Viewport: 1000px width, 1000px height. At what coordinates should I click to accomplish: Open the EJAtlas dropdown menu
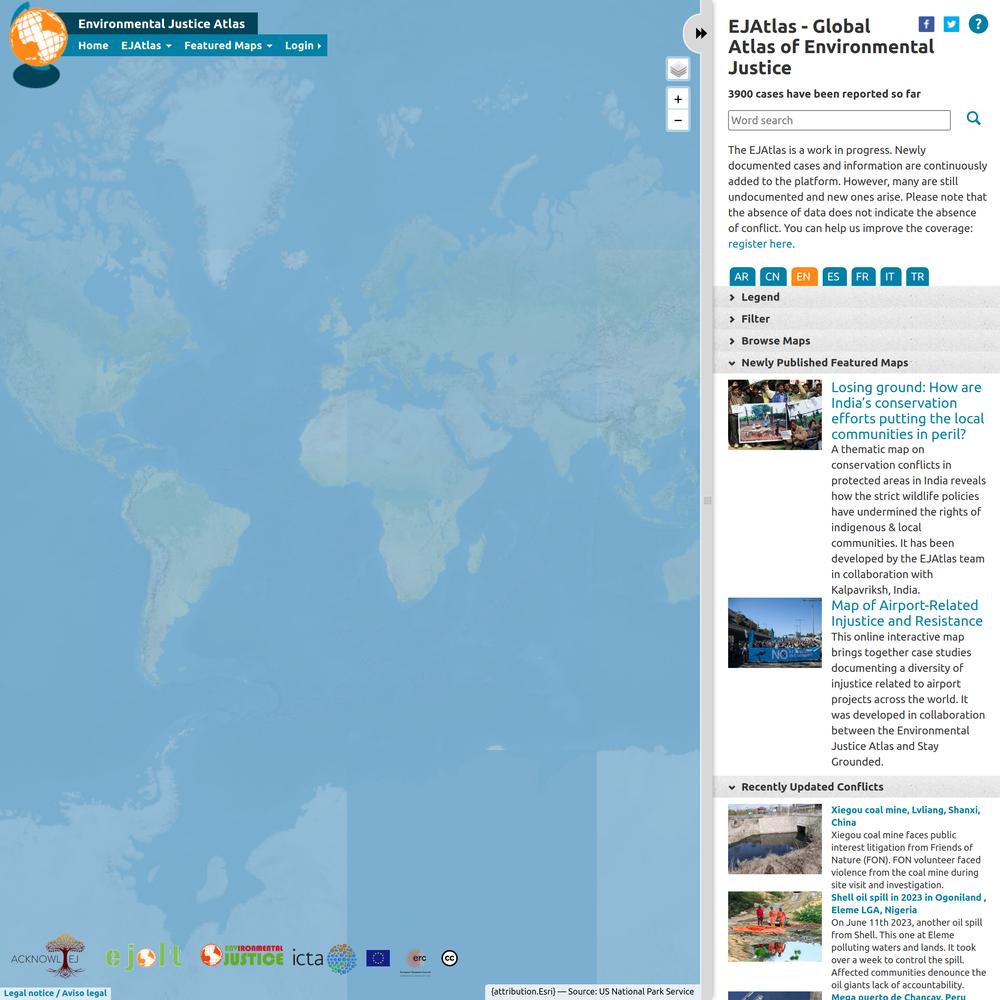146,45
